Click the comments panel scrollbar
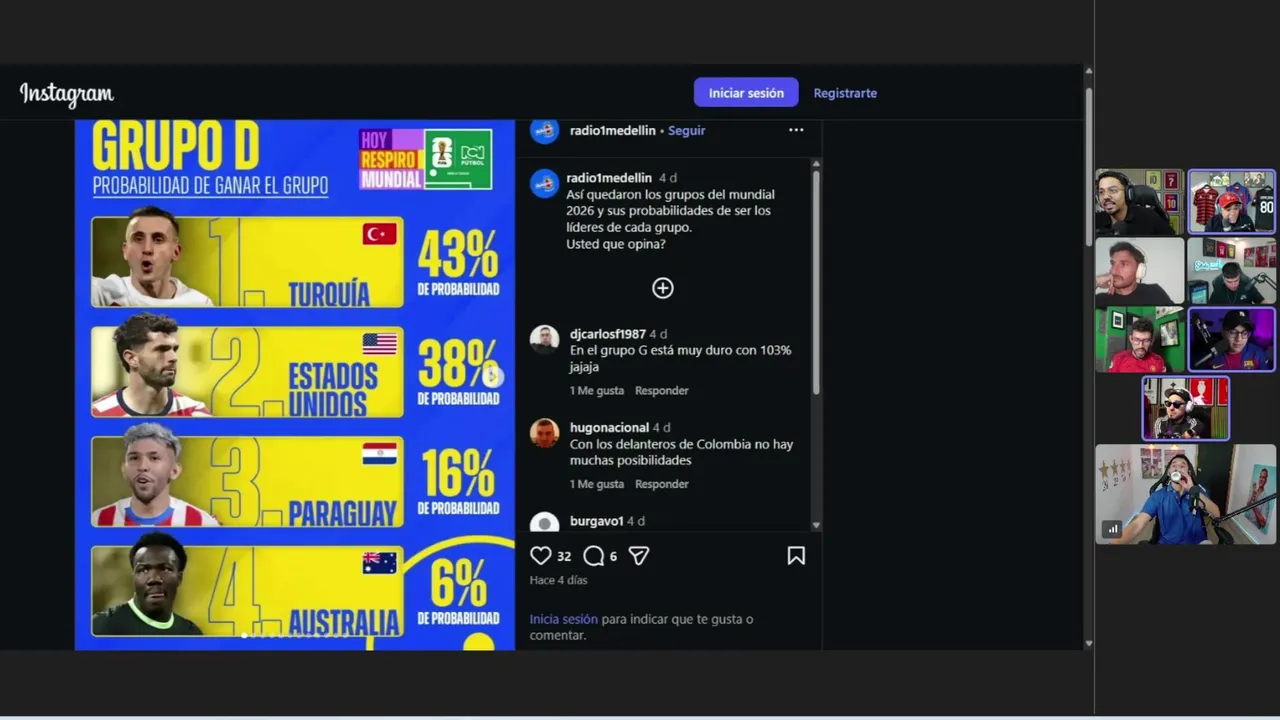The image size is (1280, 720). (816, 283)
